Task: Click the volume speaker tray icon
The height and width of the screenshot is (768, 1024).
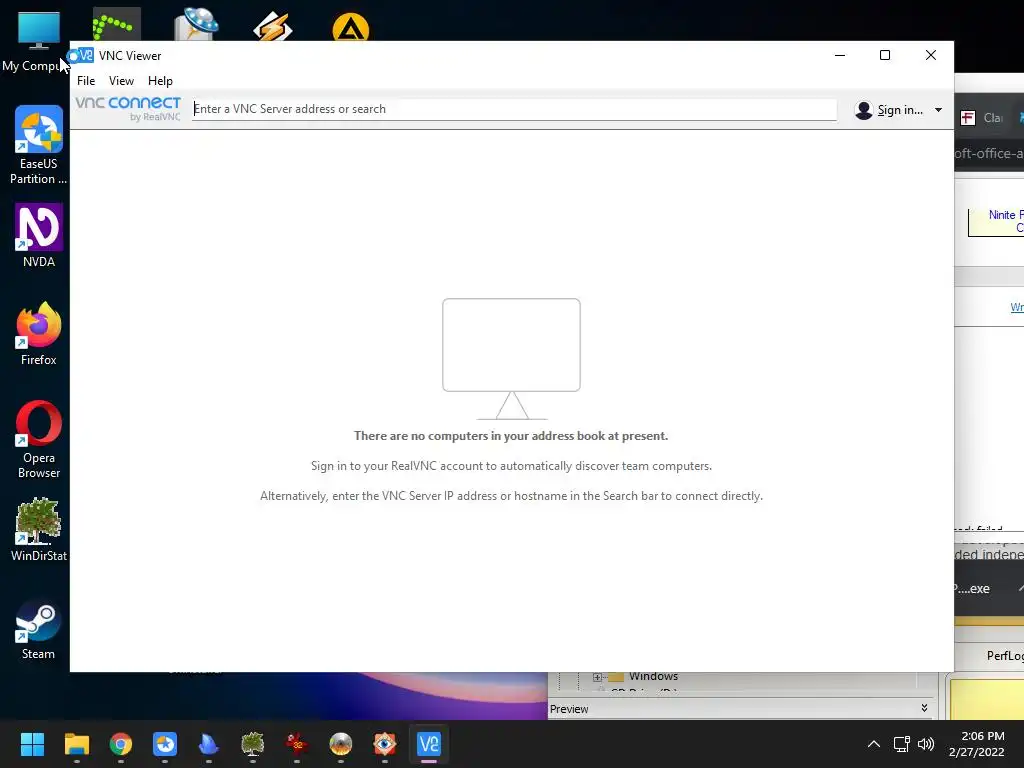Action: 926,744
